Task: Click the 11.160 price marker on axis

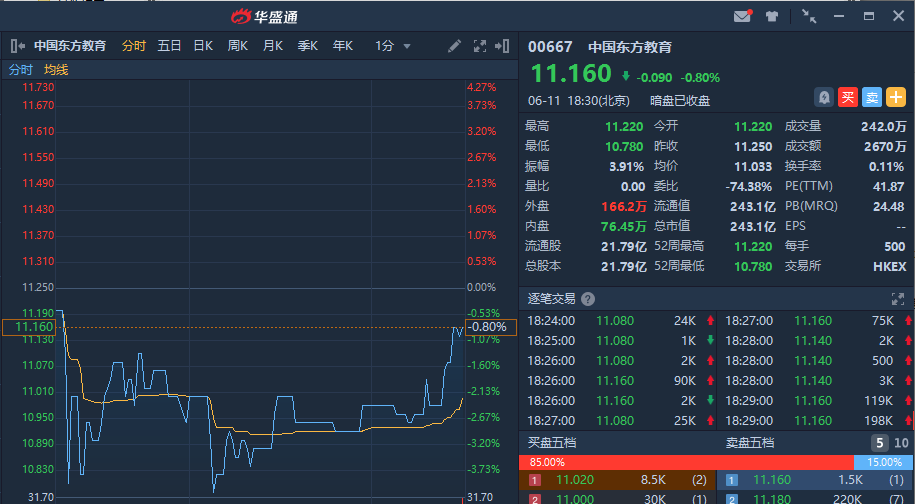Action: click(29, 327)
